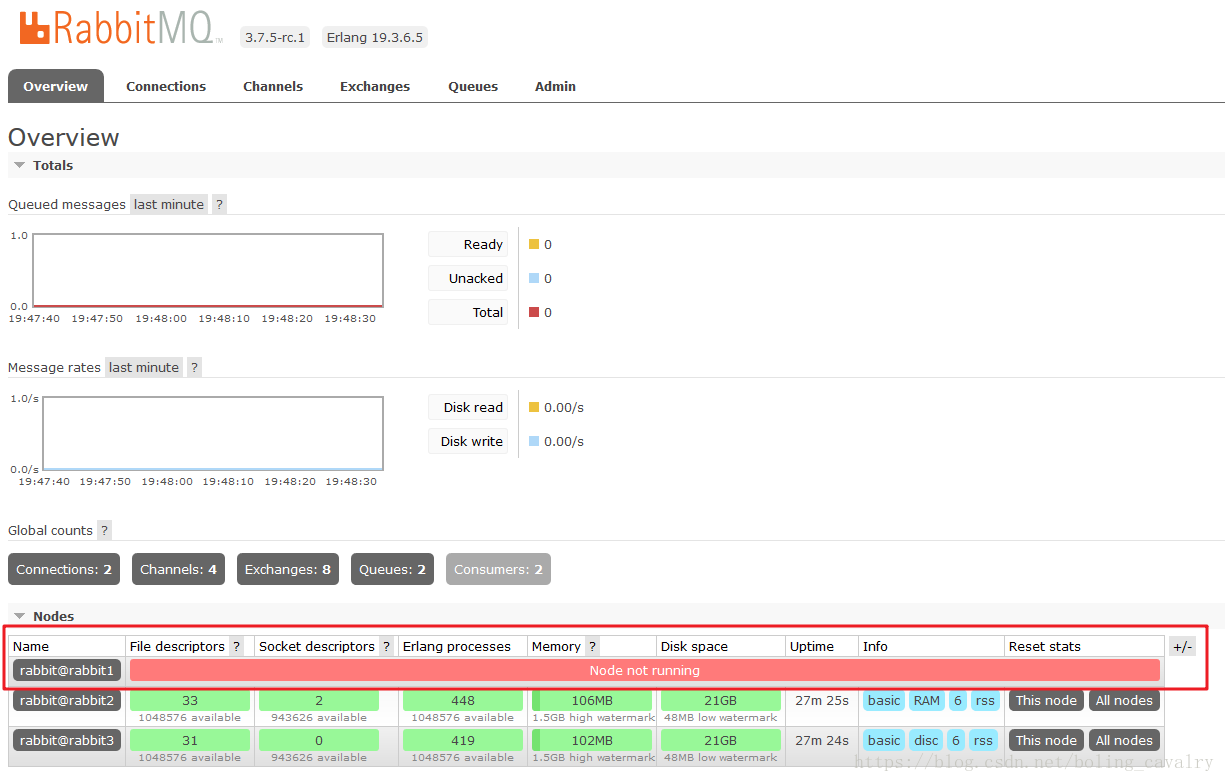Open node rabbit@rabbit2
This screenshot has height=782, width=1225.
pos(67,700)
